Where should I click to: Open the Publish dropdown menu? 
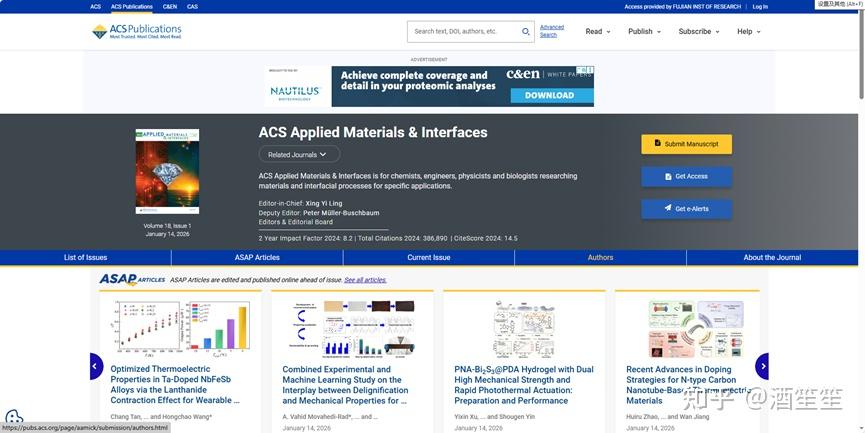coord(644,31)
